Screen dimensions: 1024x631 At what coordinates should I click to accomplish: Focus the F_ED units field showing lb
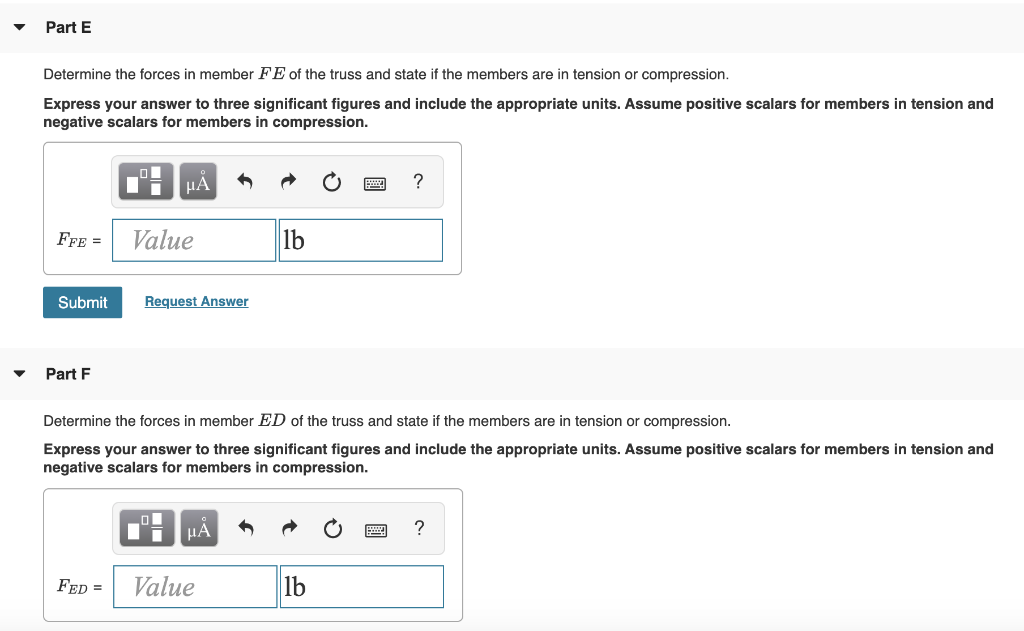362,587
